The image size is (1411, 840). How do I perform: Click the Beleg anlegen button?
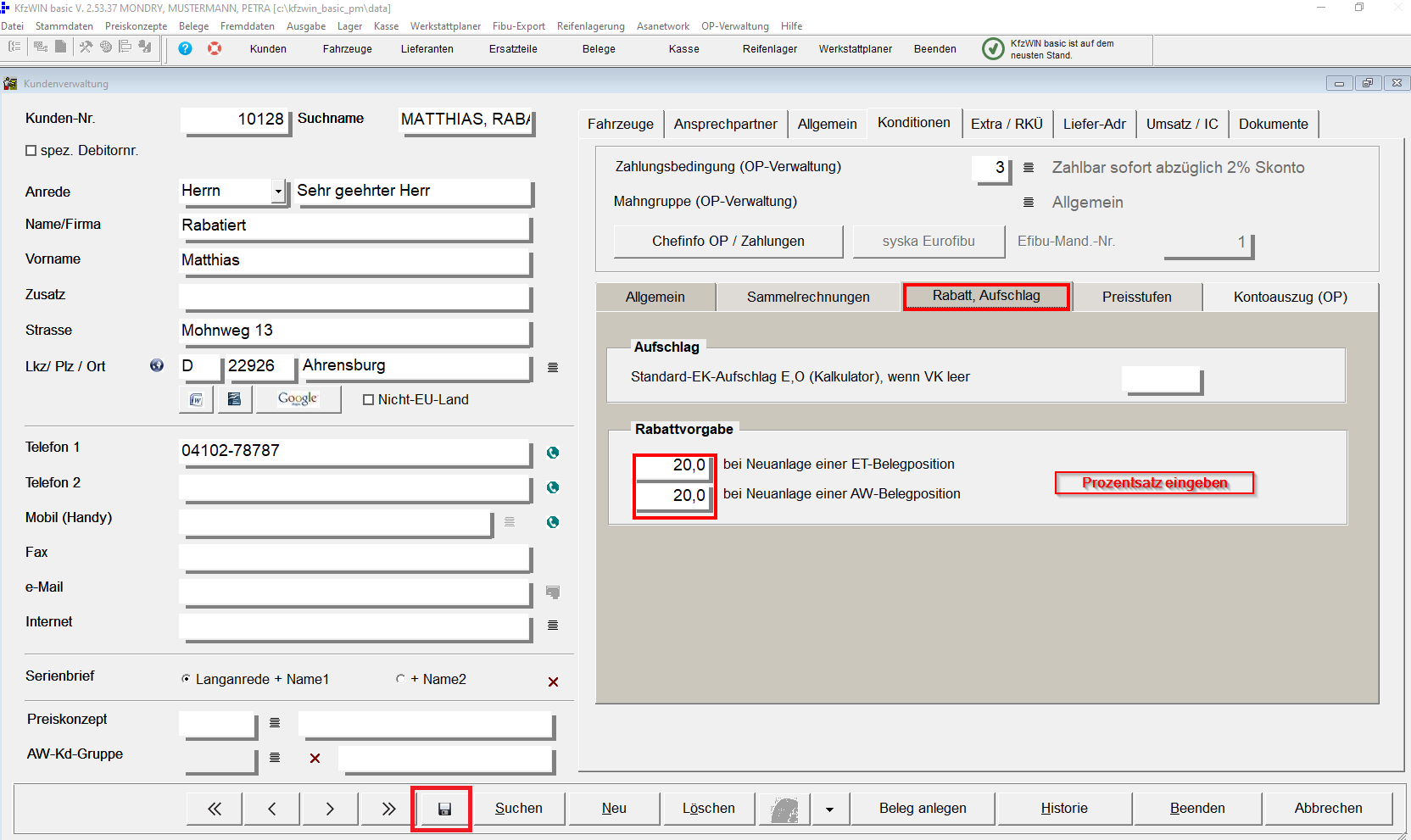[923, 809]
